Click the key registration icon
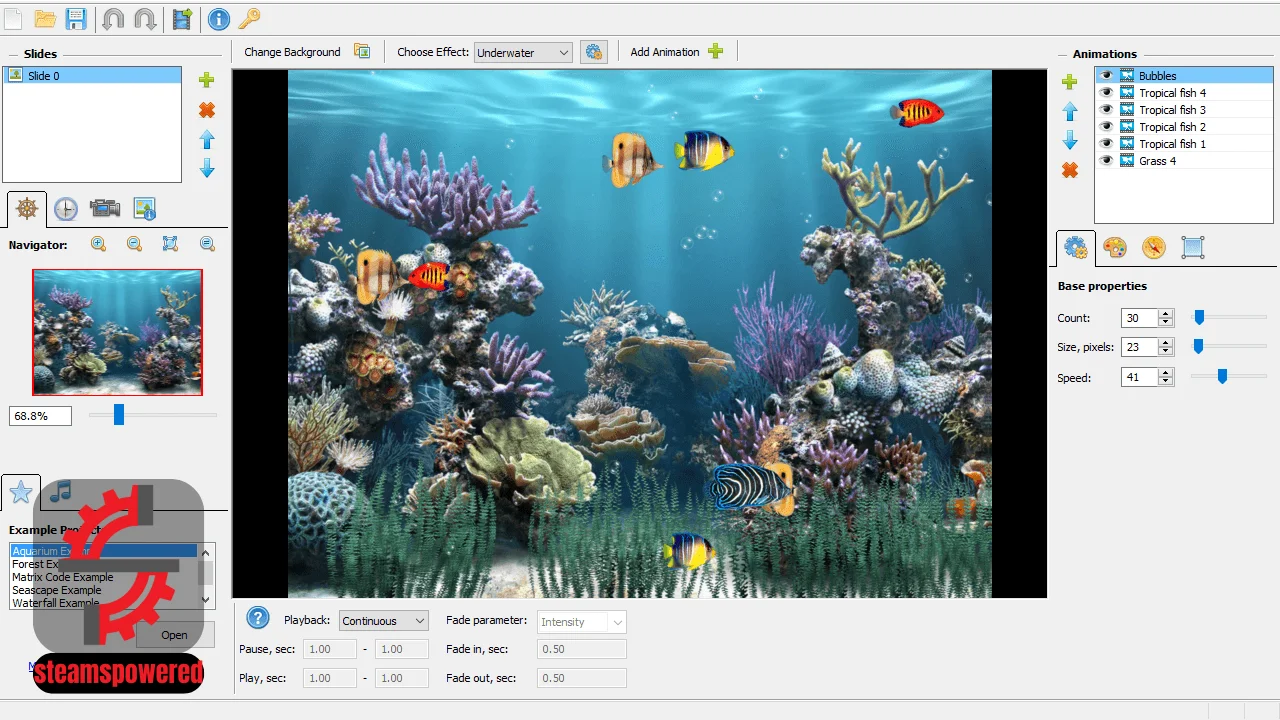 249,18
